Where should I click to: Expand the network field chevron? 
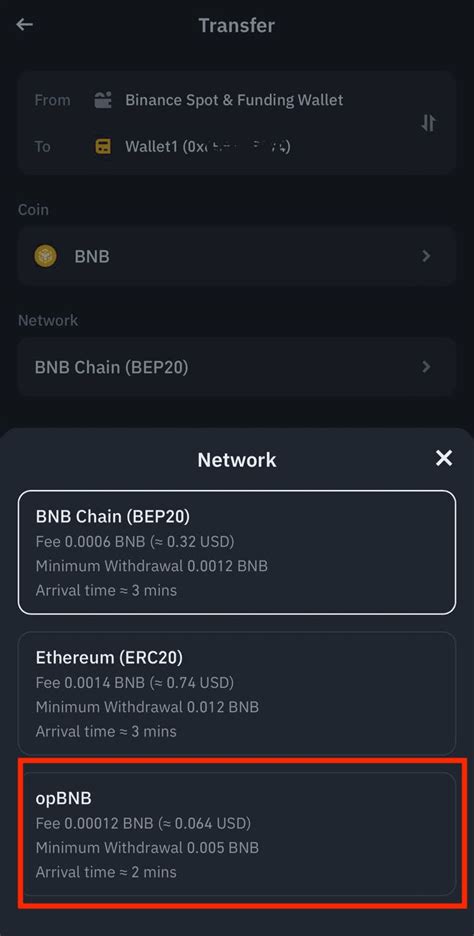426,367
